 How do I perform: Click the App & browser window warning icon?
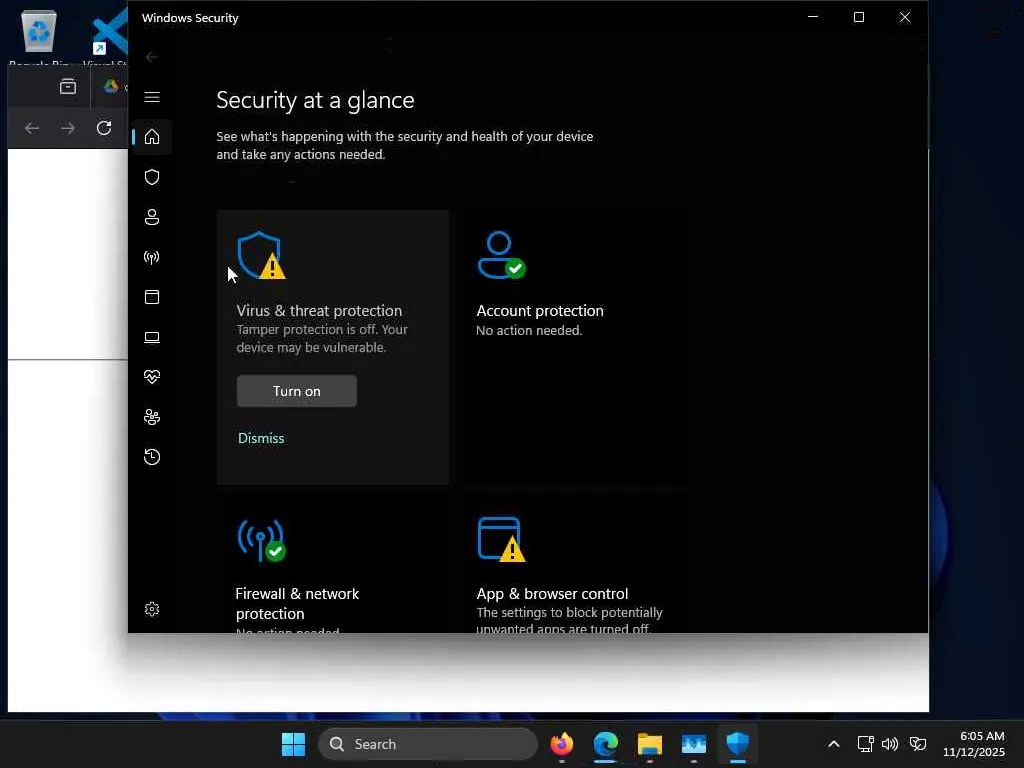tap(501, 539)
